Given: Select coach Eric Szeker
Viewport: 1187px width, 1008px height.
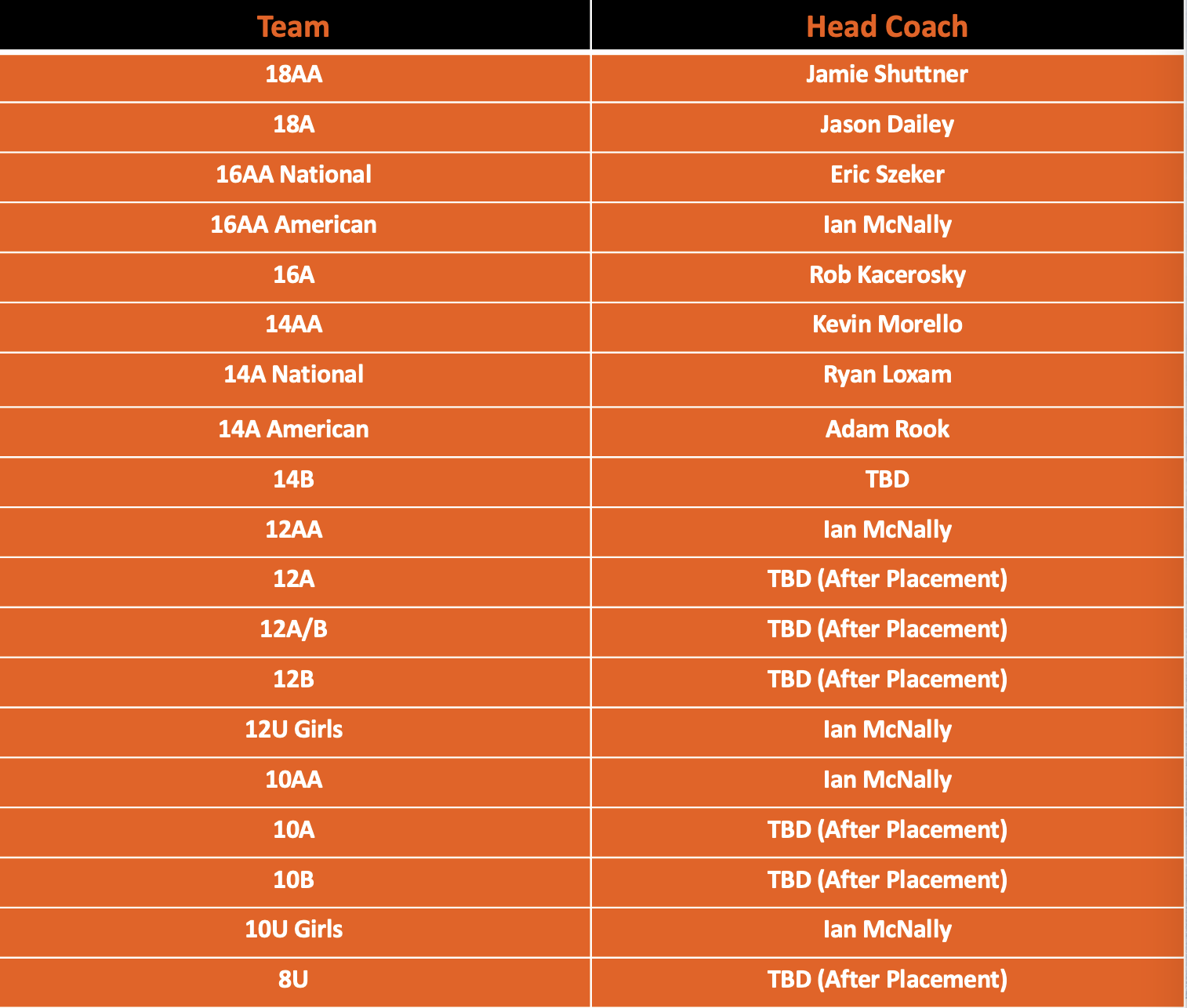Looking at the screenshot, I should click(x=887, y=175).
